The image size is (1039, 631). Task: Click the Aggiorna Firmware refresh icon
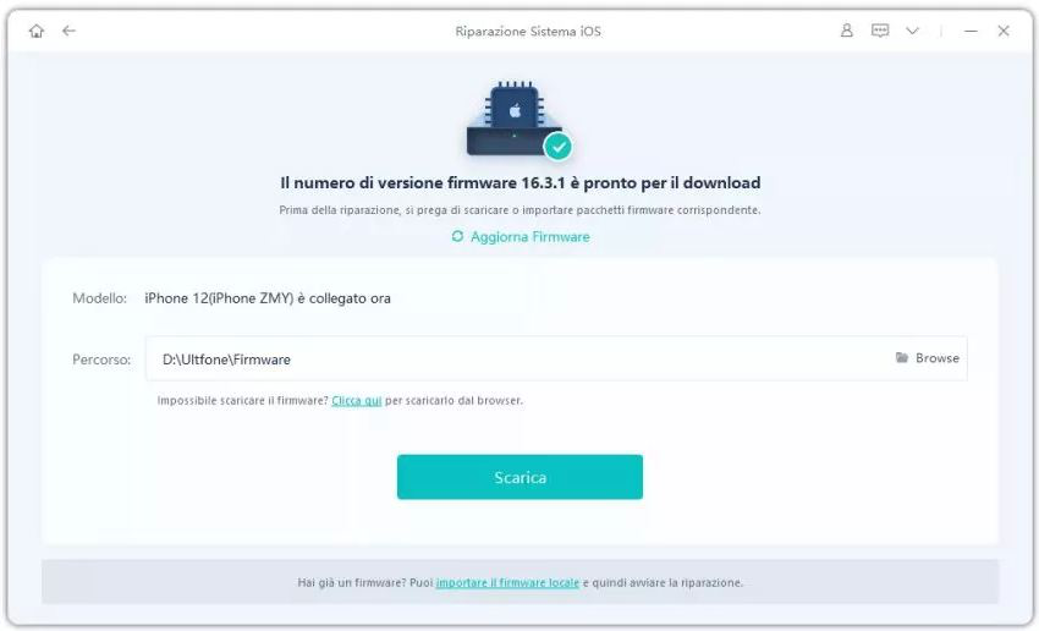coord(457,236)
